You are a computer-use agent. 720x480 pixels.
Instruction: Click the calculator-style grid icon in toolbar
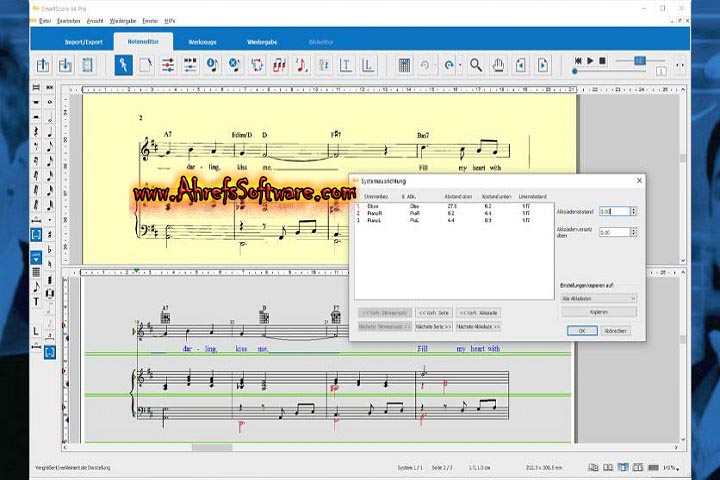click(404, 65)
